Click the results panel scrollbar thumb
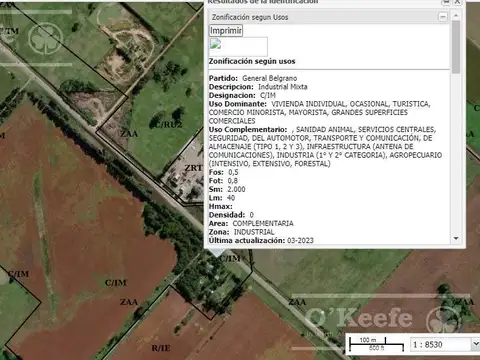 click(456, 47)
